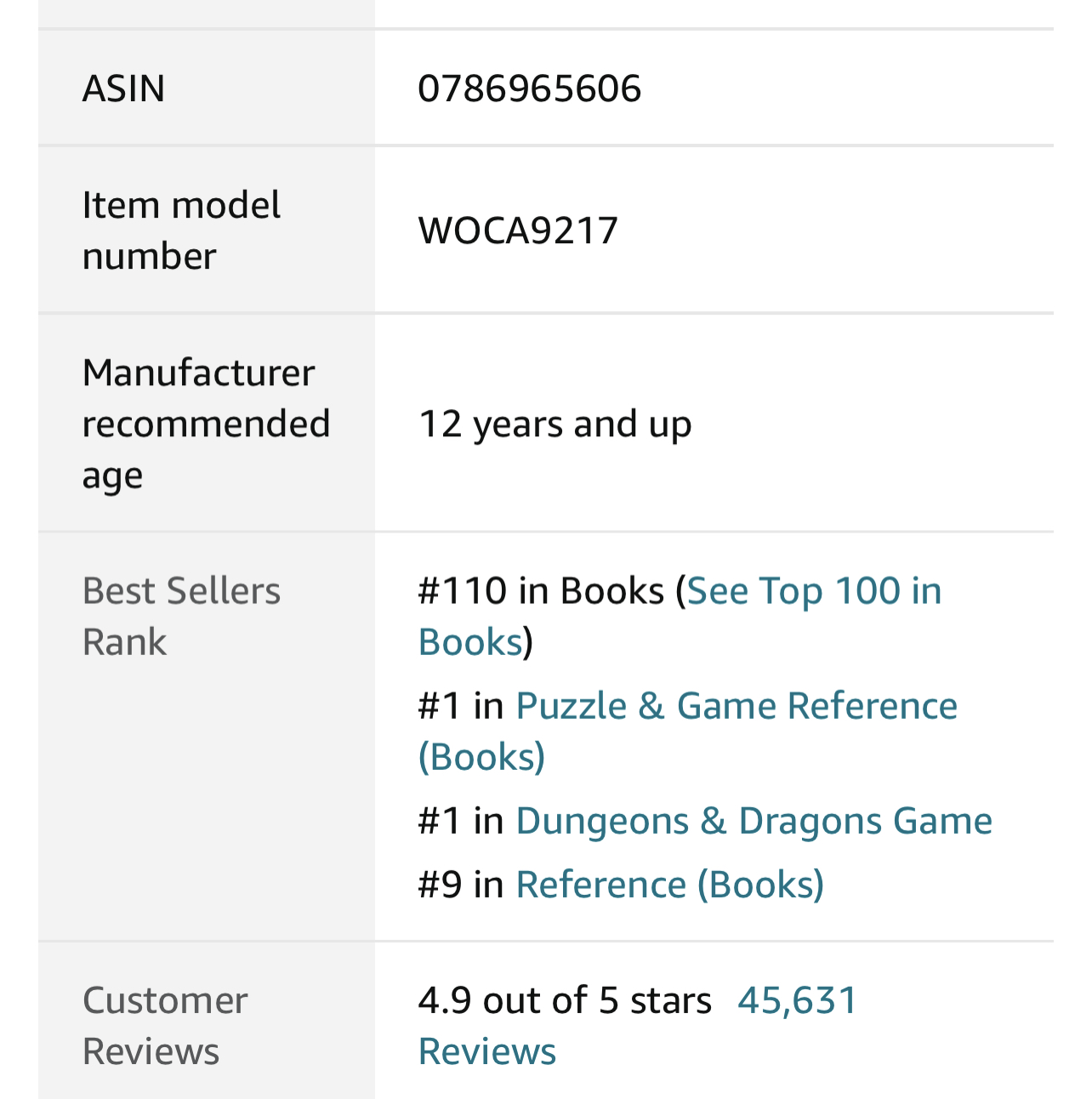Visit the Dungeons & Dragons Game category
The image size is (1092, 1099).
[754, 821]
